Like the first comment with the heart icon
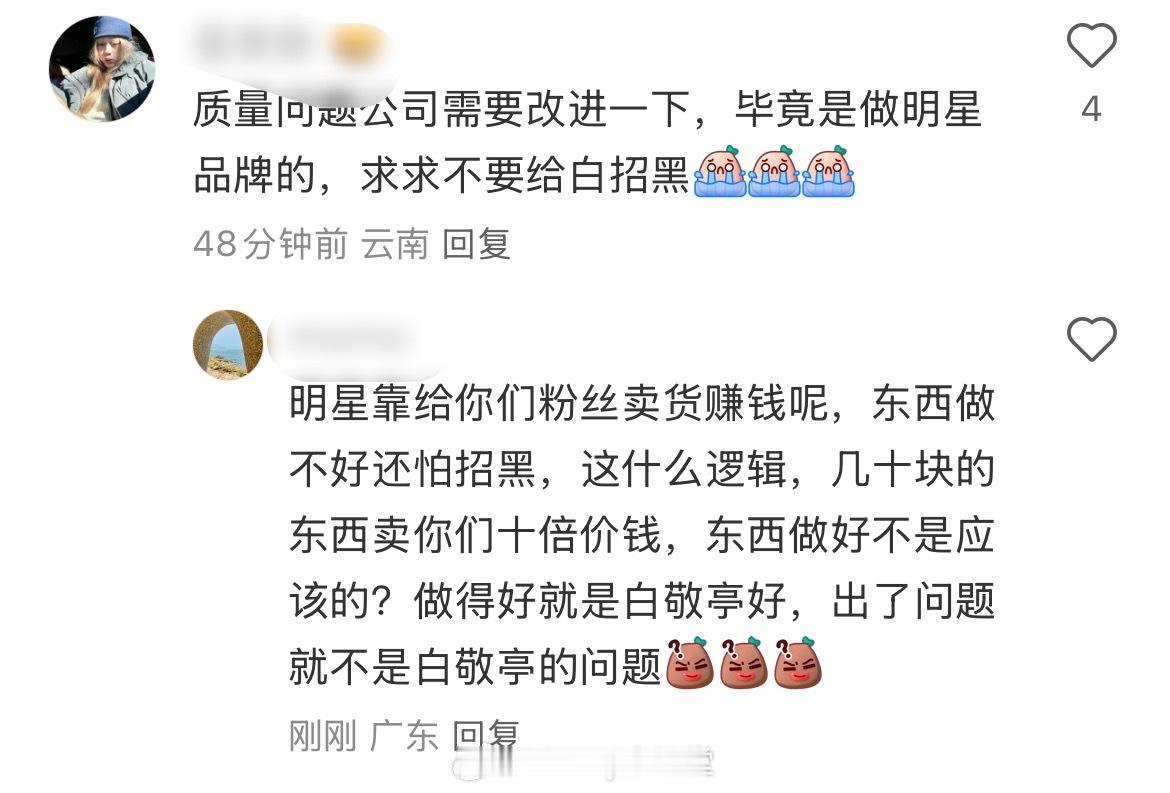1170x793 pixels. [1092, 46]
